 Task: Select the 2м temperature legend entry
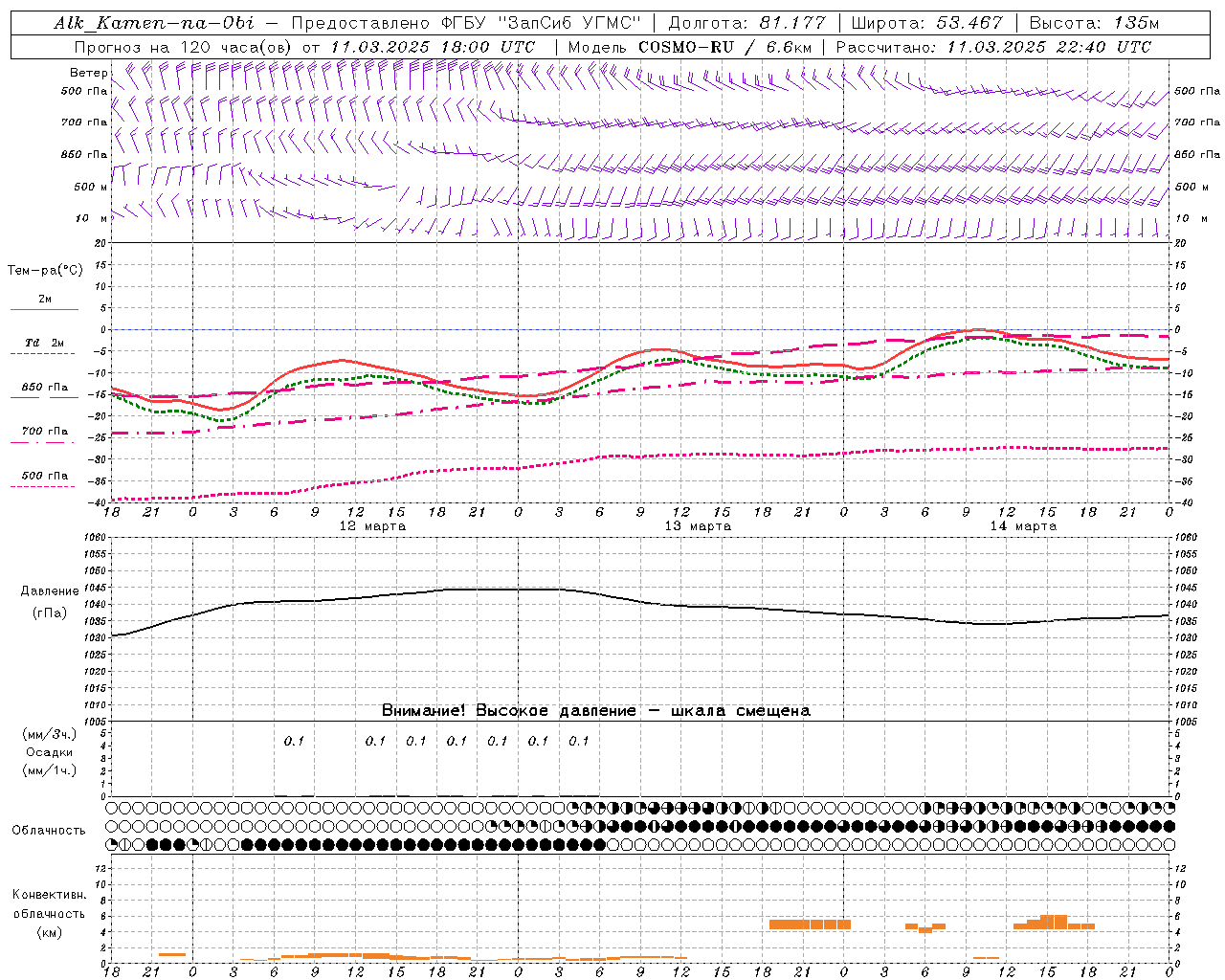point(45,300)
